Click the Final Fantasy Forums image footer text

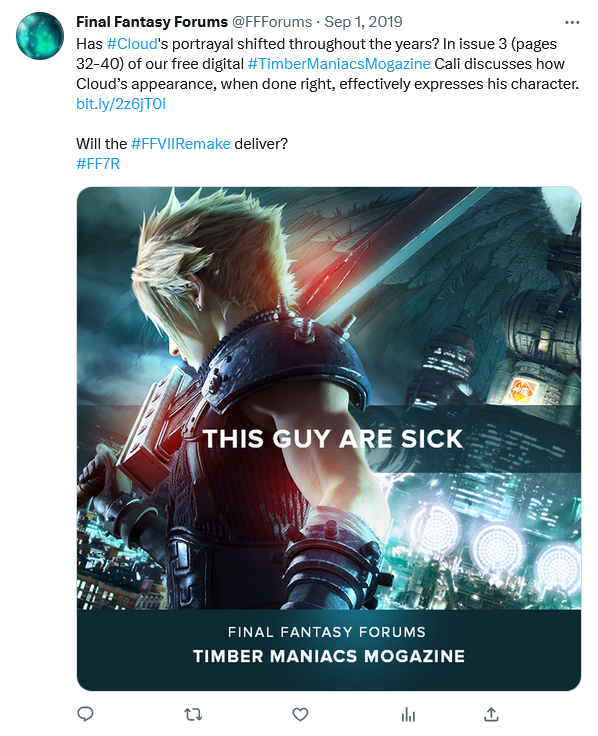(327, 632)
